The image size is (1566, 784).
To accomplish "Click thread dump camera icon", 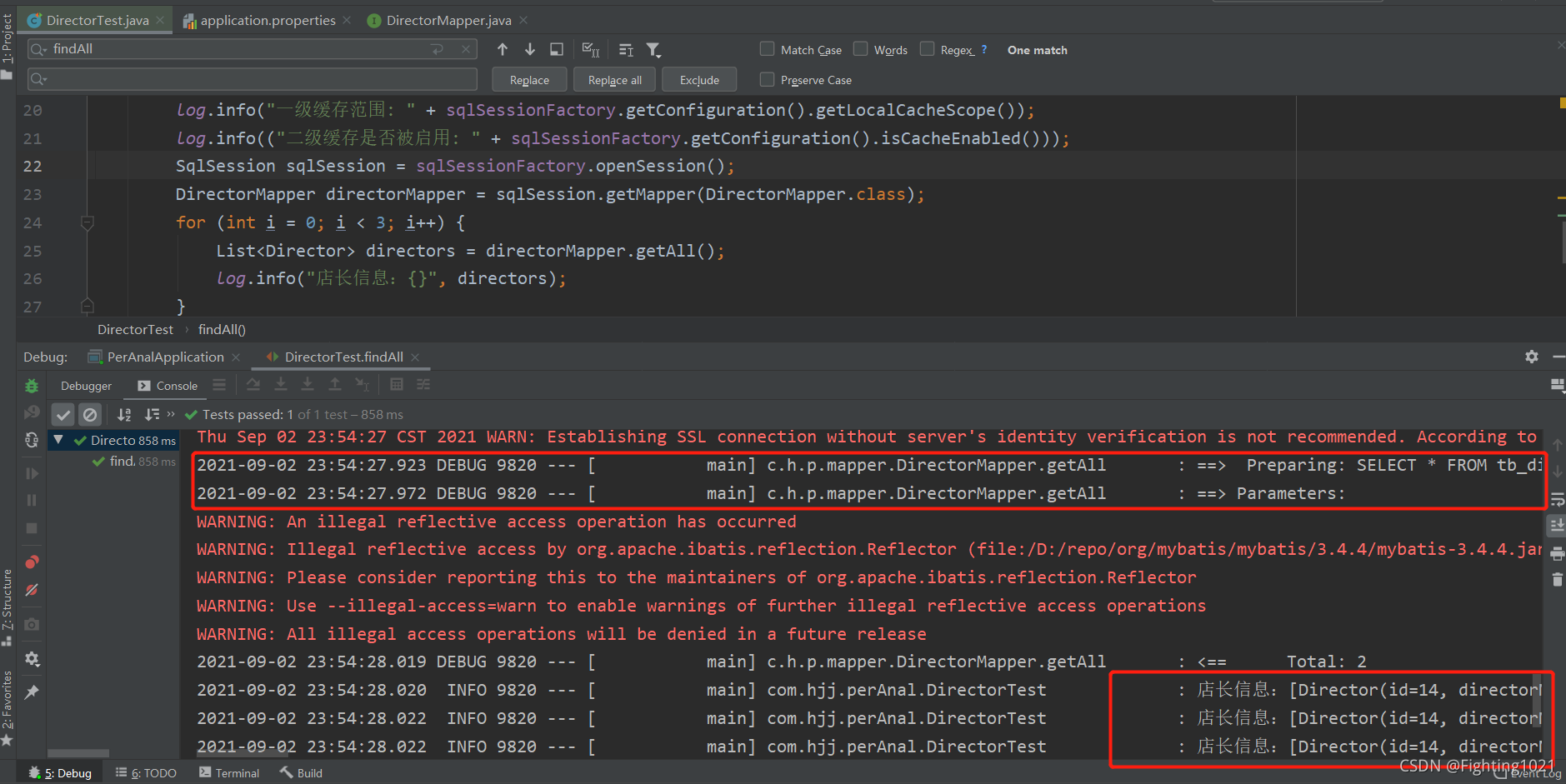I will (32, 624).
